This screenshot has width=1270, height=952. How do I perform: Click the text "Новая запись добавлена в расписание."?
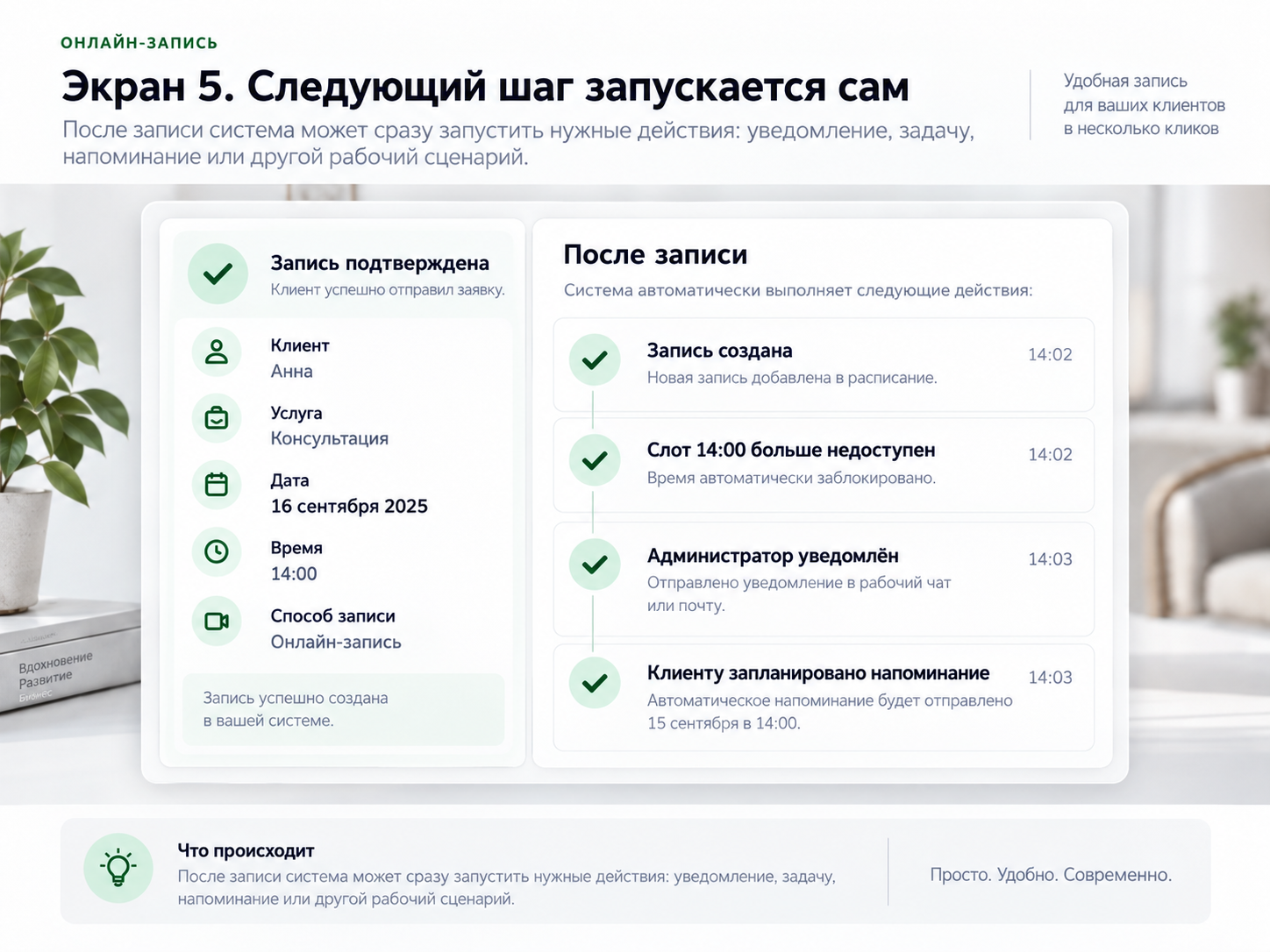[x=792, y=378]
